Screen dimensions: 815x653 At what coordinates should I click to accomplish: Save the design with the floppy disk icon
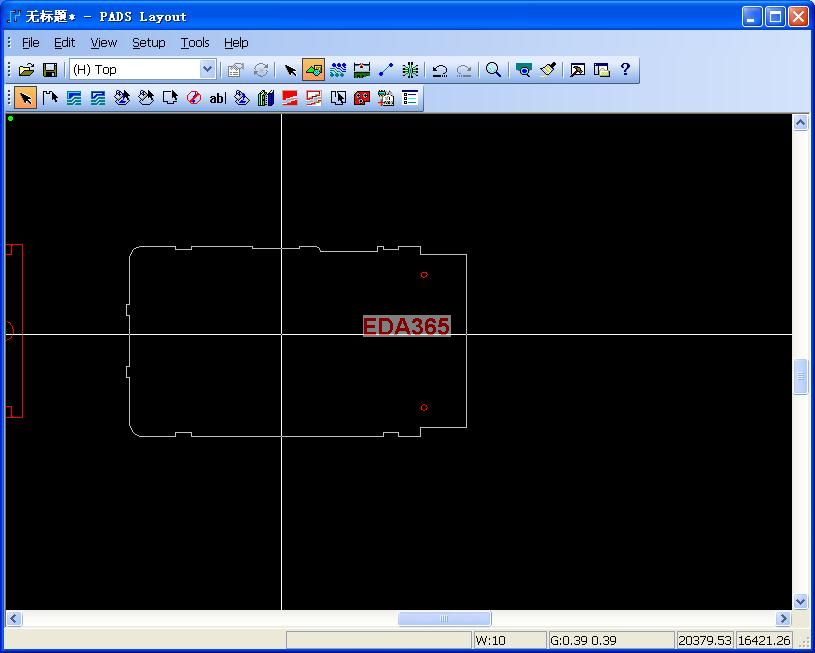pos(50,70)
